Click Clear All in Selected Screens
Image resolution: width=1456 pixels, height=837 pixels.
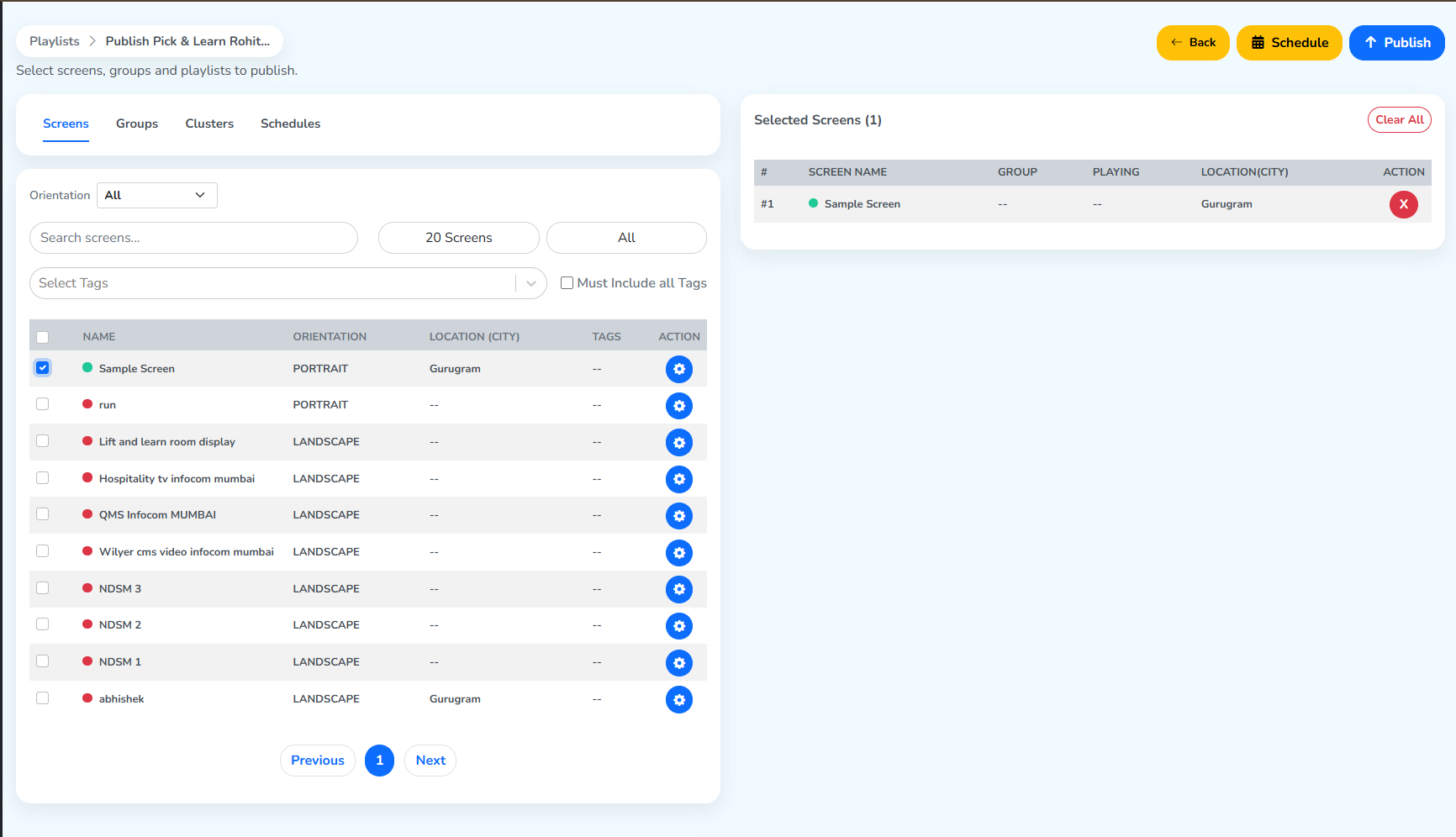[1400, 120]
